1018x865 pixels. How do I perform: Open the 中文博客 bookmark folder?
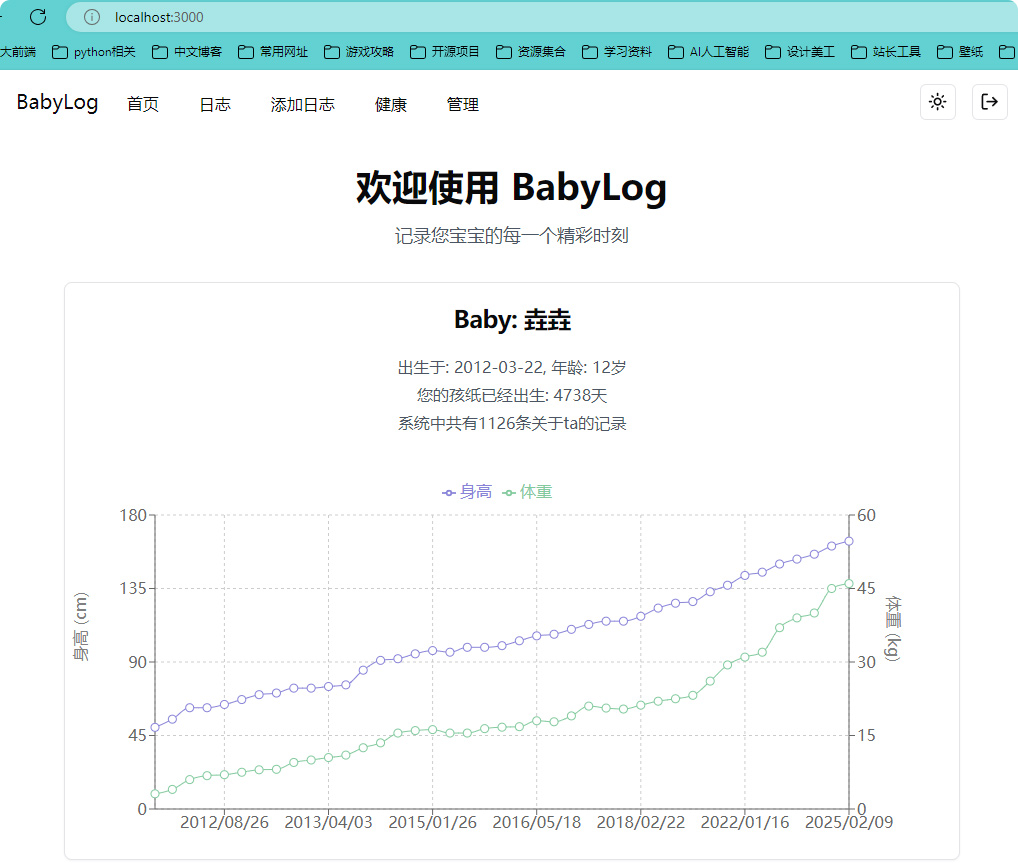187,52
